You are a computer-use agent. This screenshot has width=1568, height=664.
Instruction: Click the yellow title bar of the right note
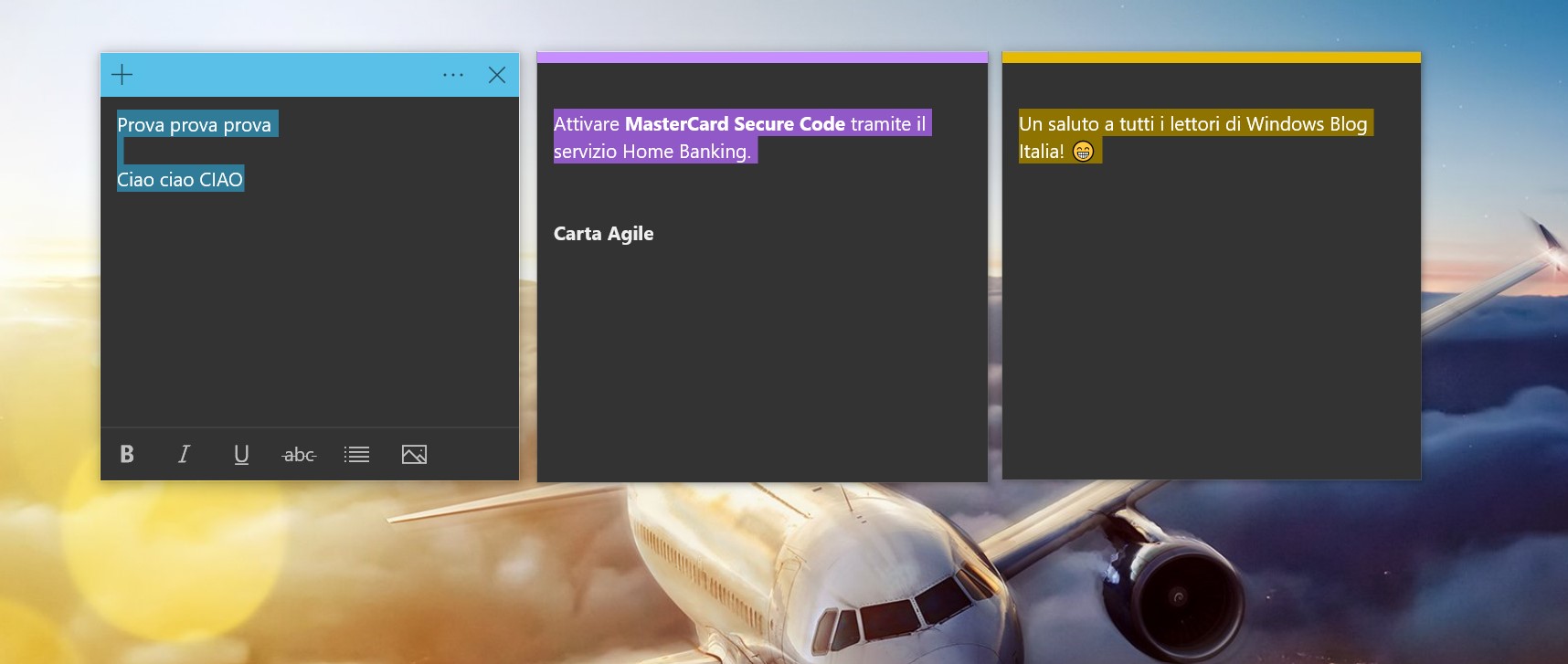[x=1211, y=58]
